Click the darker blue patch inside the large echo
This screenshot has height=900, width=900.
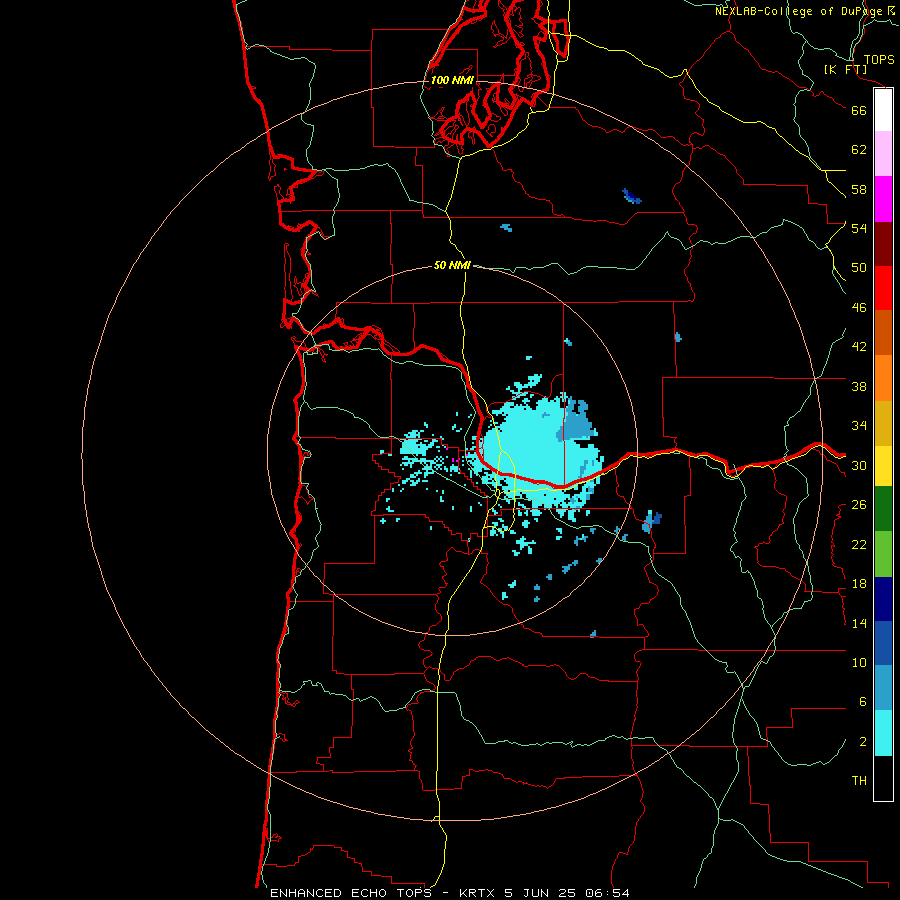[x=576, y=422]
